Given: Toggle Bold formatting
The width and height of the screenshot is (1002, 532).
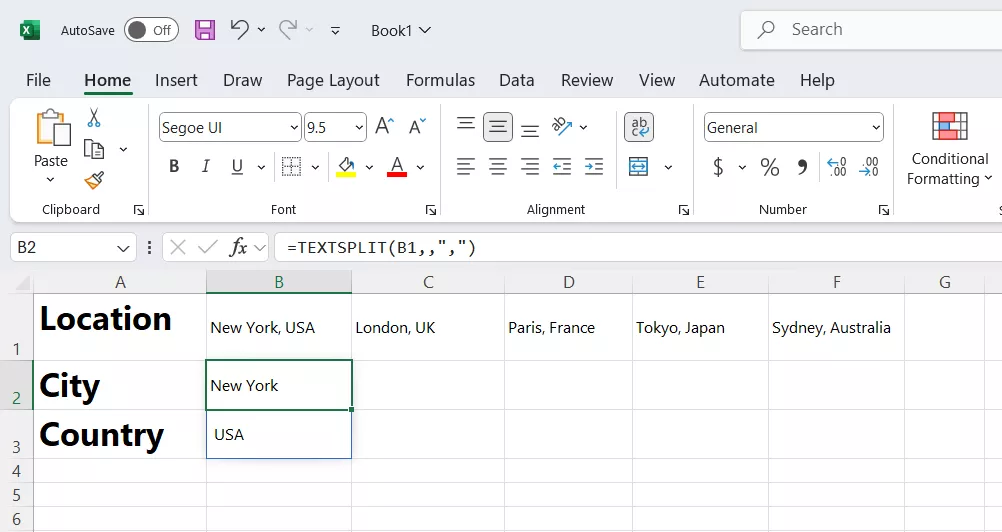Looking at the screenshot, I should pyautogui.click(x=174, y=167).
